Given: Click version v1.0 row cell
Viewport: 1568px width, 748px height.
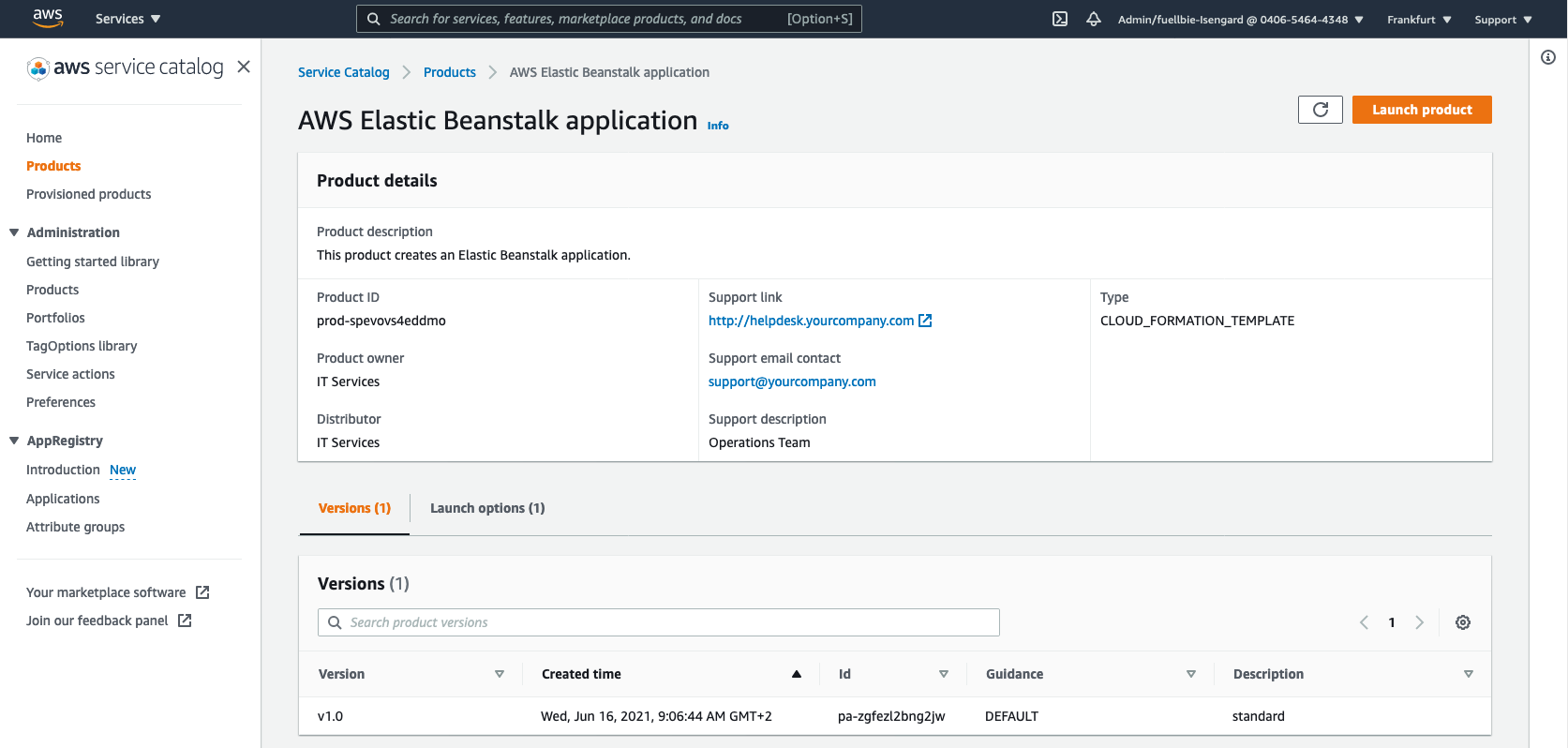Looking at the screenshot, I should 330,716.
